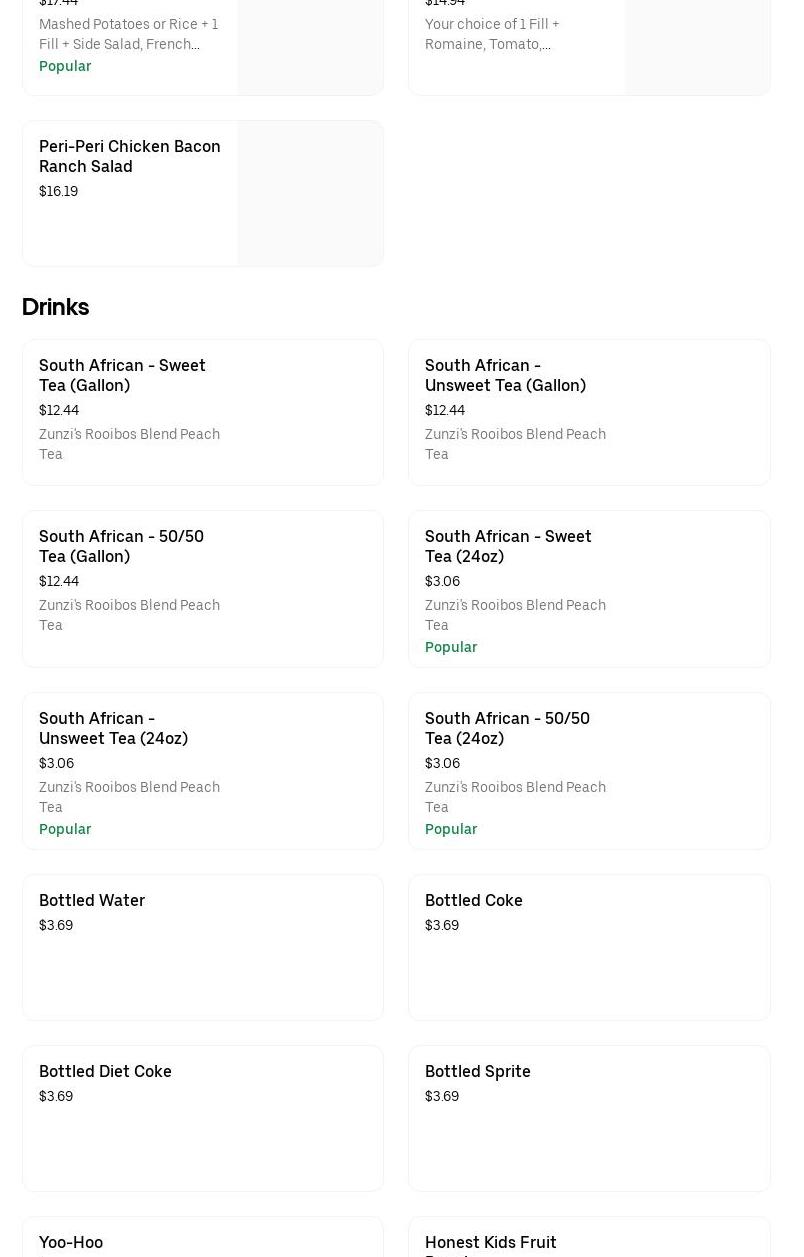This screenshot has width=804, height=1257.
Task: Select South African Sweet Tea (Gallon)
Action: (122, 375)
